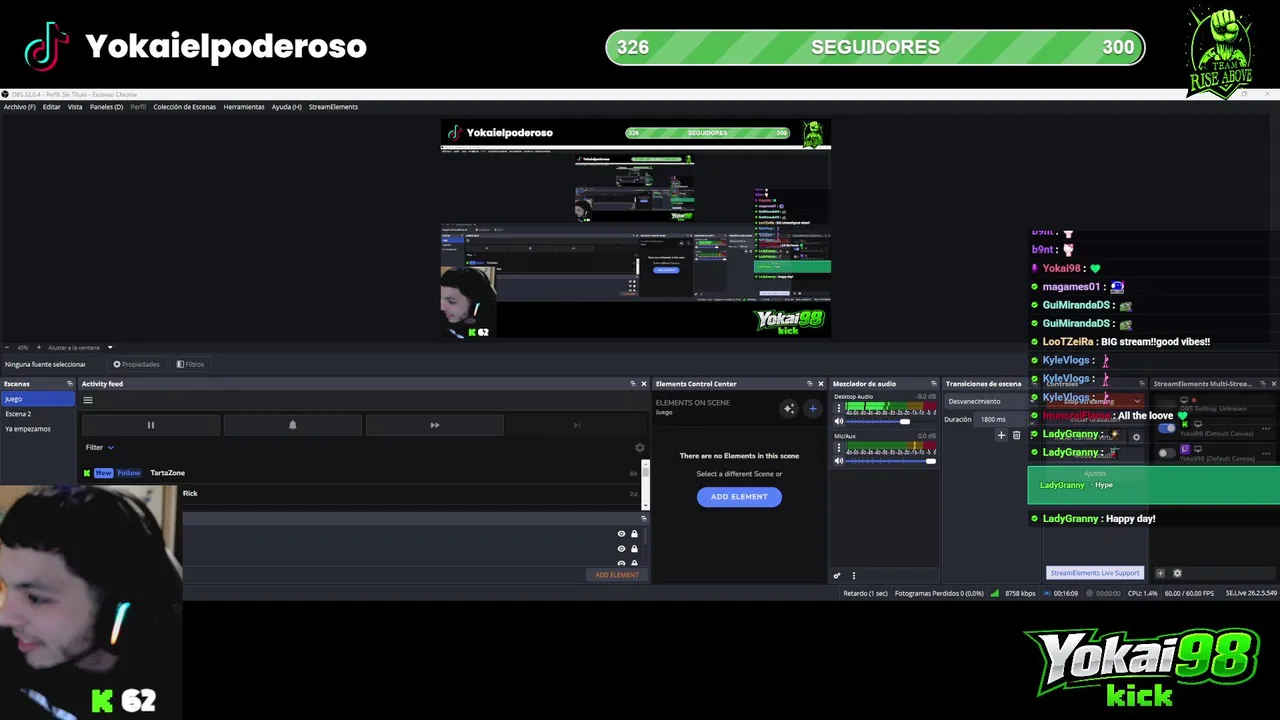Viewport: 1280px width, 720px height.
Task: Open the Activity feed hamburger menu
Action: (x=88, y=400)
